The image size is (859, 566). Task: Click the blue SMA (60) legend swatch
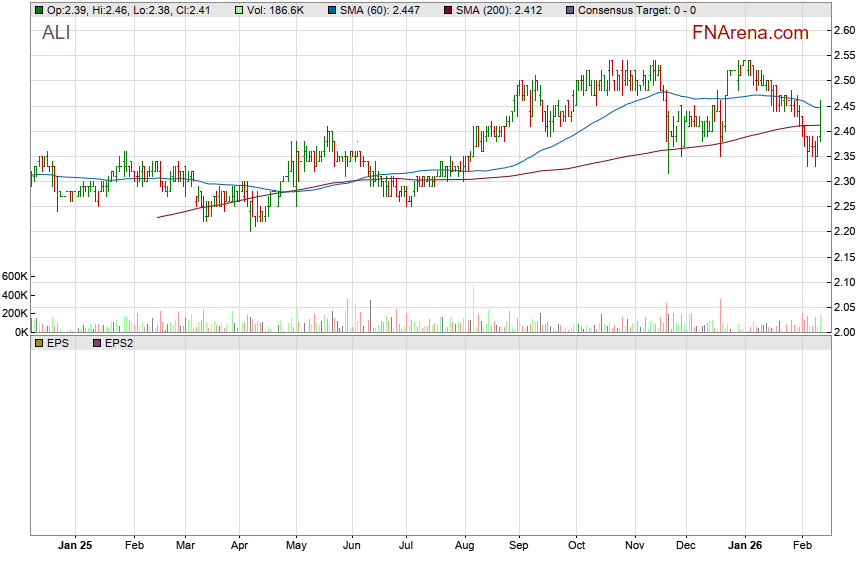coord(332,10)
